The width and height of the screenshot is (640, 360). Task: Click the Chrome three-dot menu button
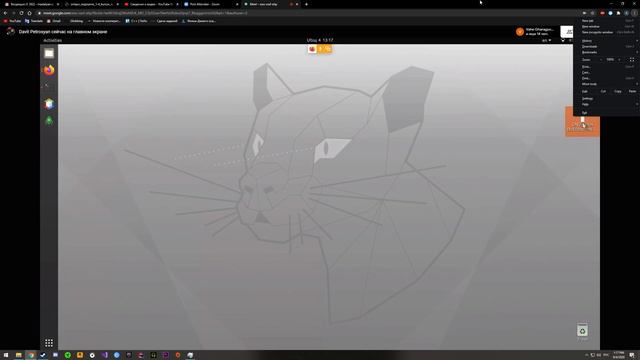(x=634, y=13)
